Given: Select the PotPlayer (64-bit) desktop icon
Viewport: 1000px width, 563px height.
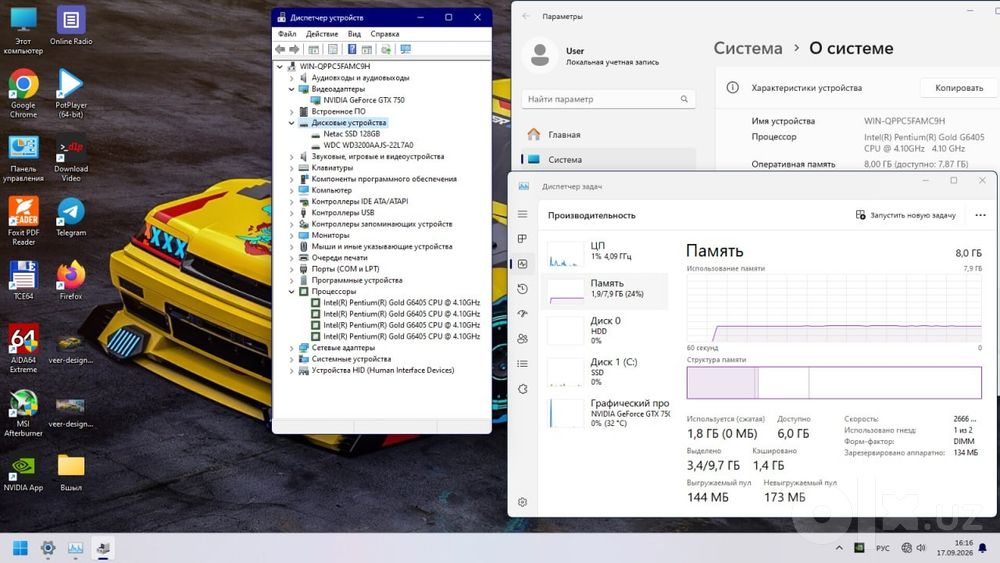Looking at the screenshot, I should pos(71,93).
